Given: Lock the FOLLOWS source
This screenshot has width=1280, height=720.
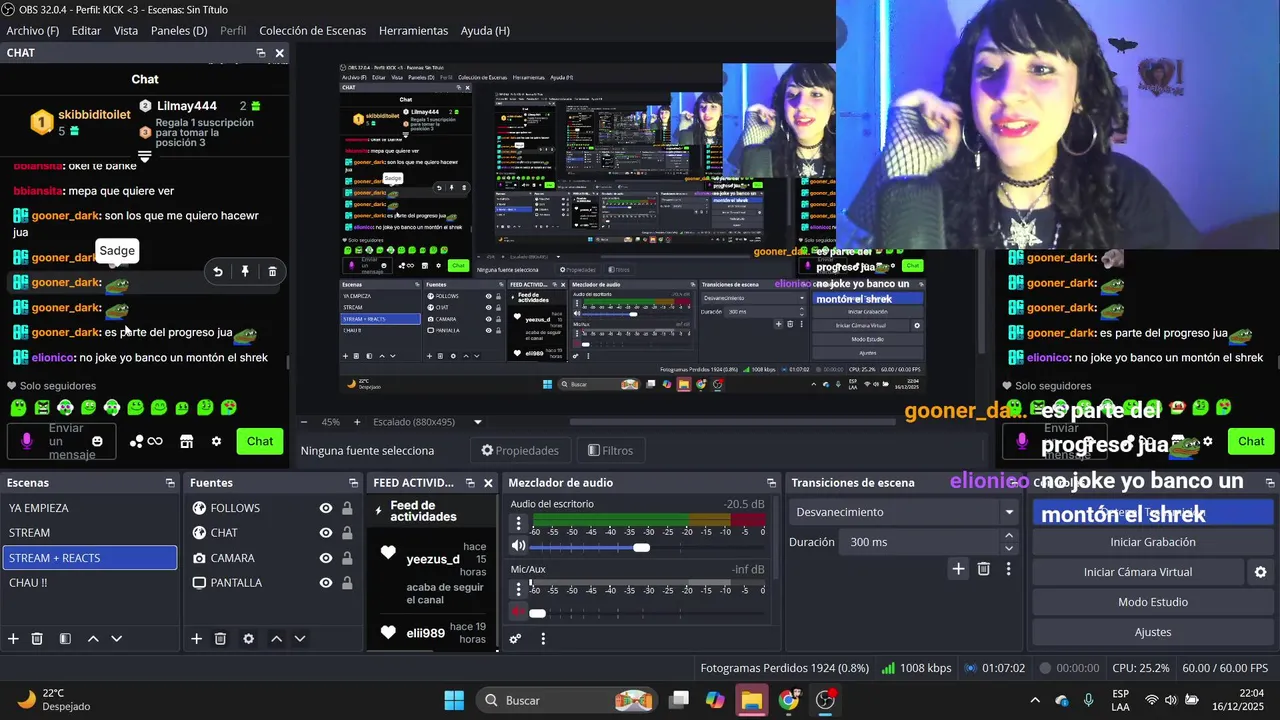Looking at the screenshot, I should point(347,508).
